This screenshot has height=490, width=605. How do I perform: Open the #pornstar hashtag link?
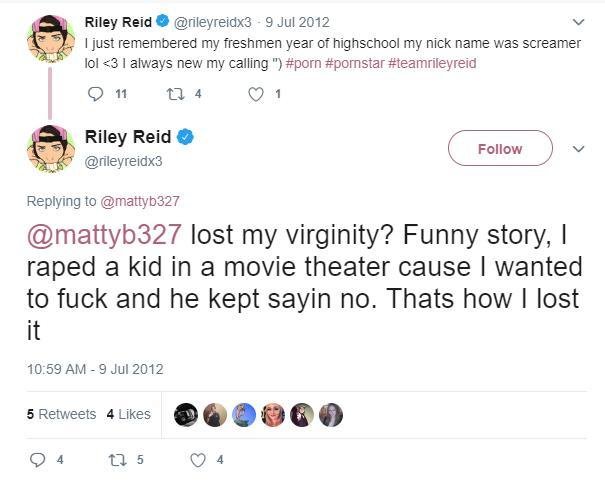click(355, 63)
